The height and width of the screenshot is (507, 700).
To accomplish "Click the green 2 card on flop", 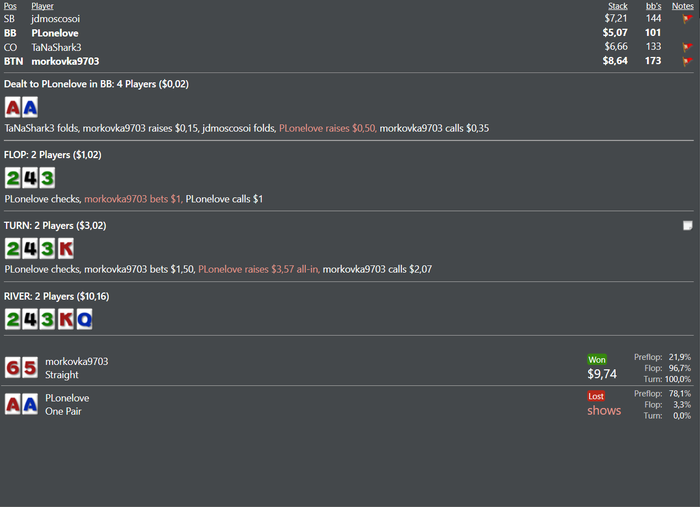I will coord(12,178).
